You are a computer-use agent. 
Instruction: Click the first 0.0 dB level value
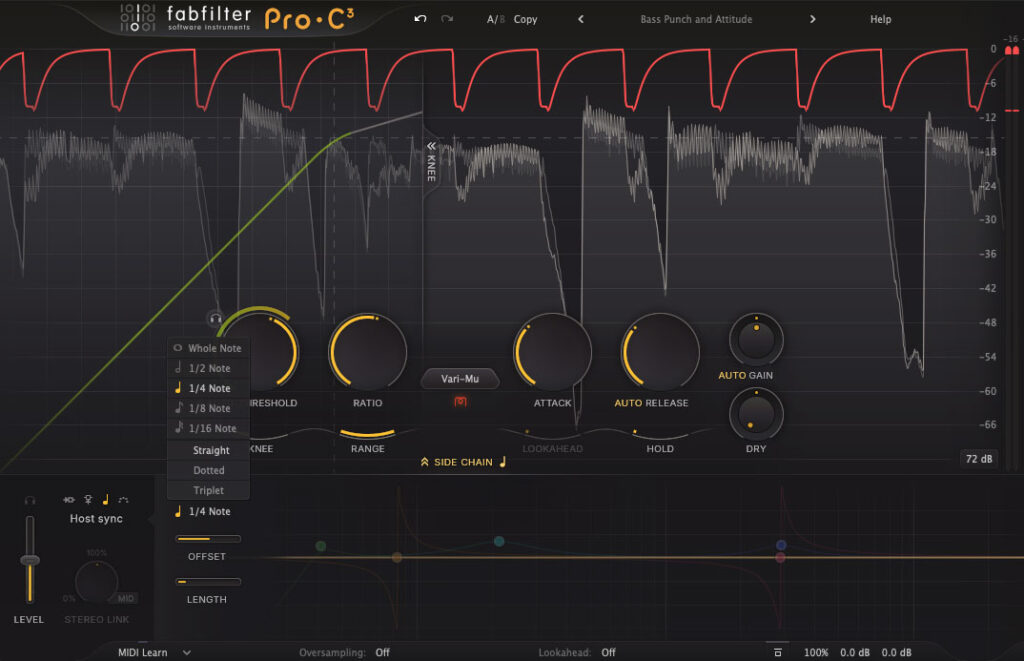click(855, 652)
